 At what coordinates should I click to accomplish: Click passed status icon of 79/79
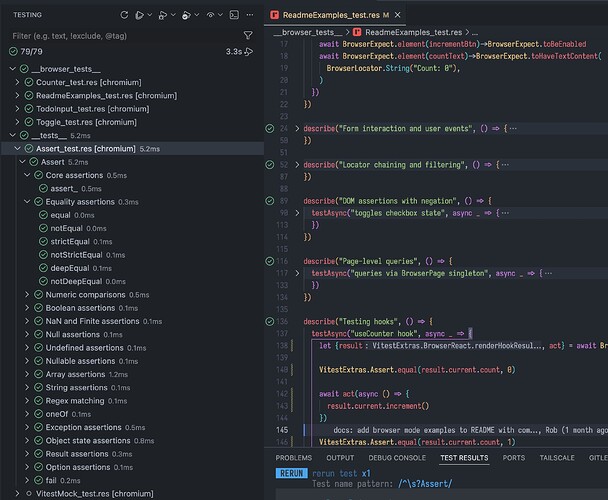(14, 52)
